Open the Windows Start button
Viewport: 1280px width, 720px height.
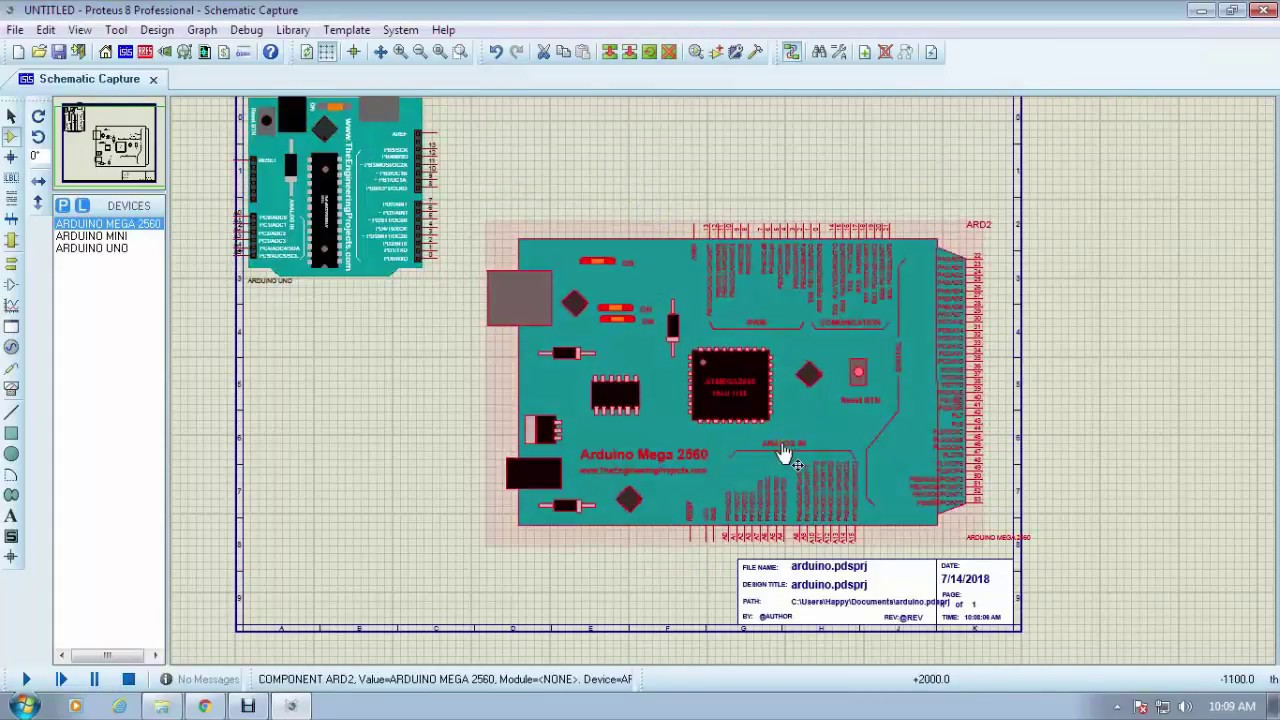tap(24, 706)
